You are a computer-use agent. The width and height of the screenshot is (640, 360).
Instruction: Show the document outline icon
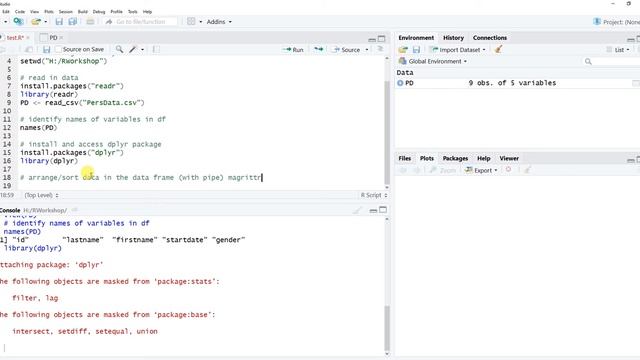pos(380,49)
